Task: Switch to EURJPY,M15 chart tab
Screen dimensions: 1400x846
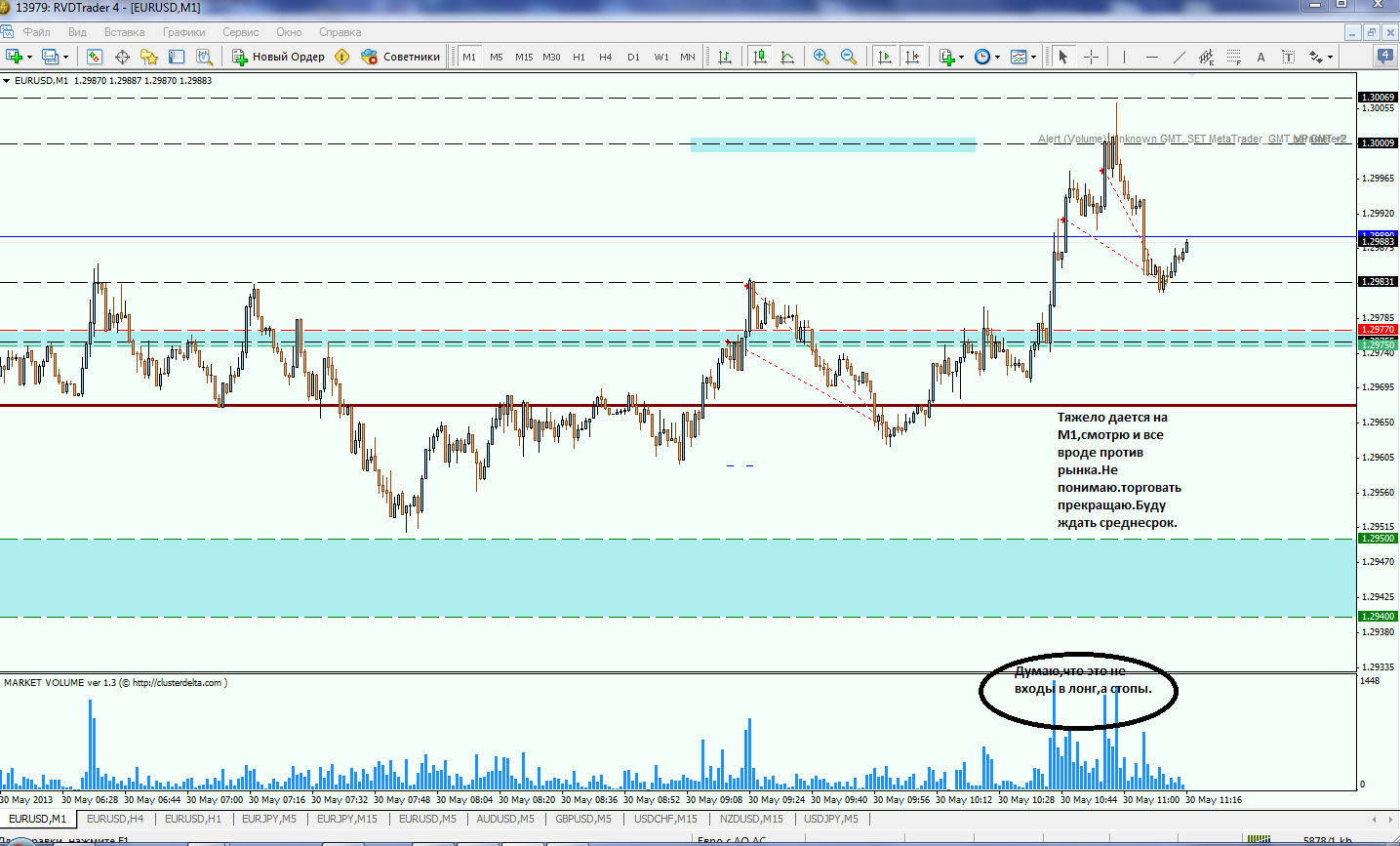Action: [x=347, y=819]
